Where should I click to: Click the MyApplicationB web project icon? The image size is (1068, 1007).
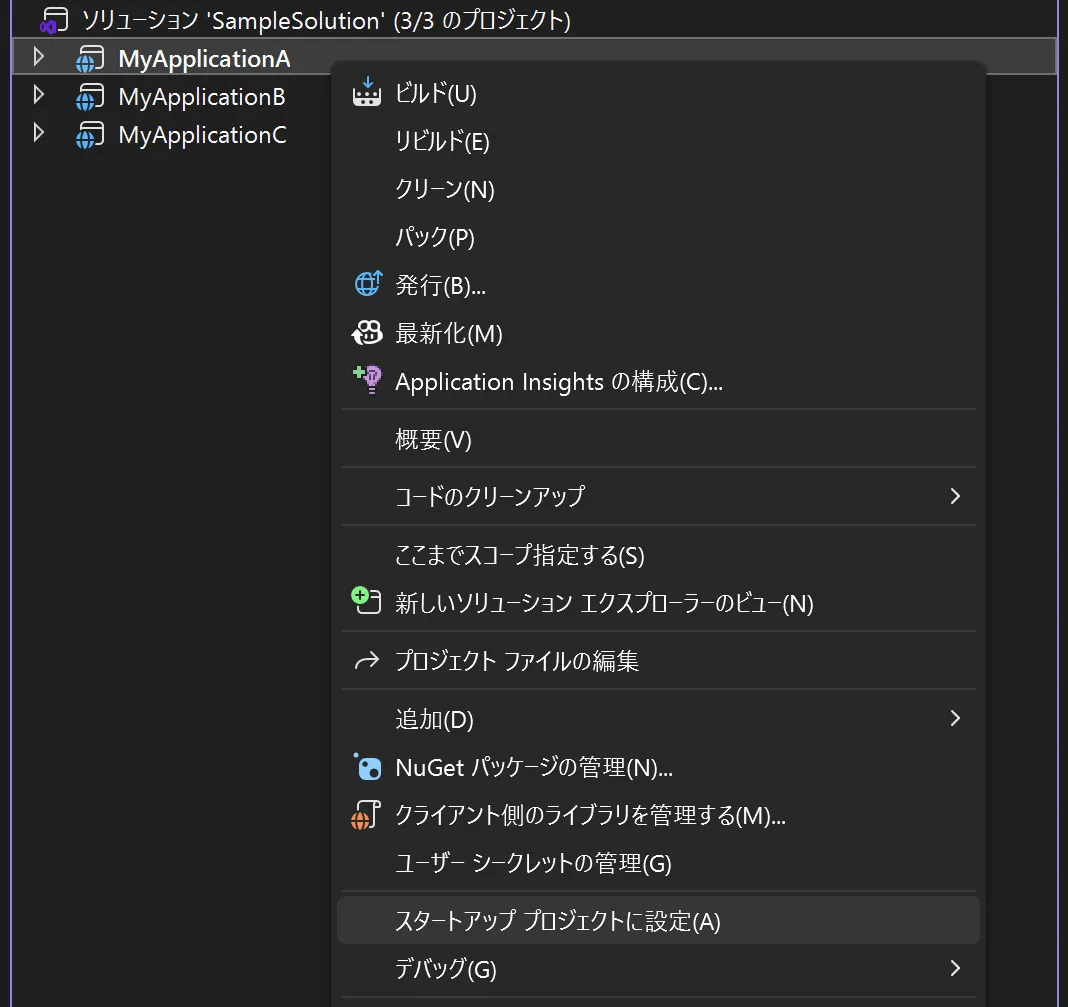[x=90, y=97]
